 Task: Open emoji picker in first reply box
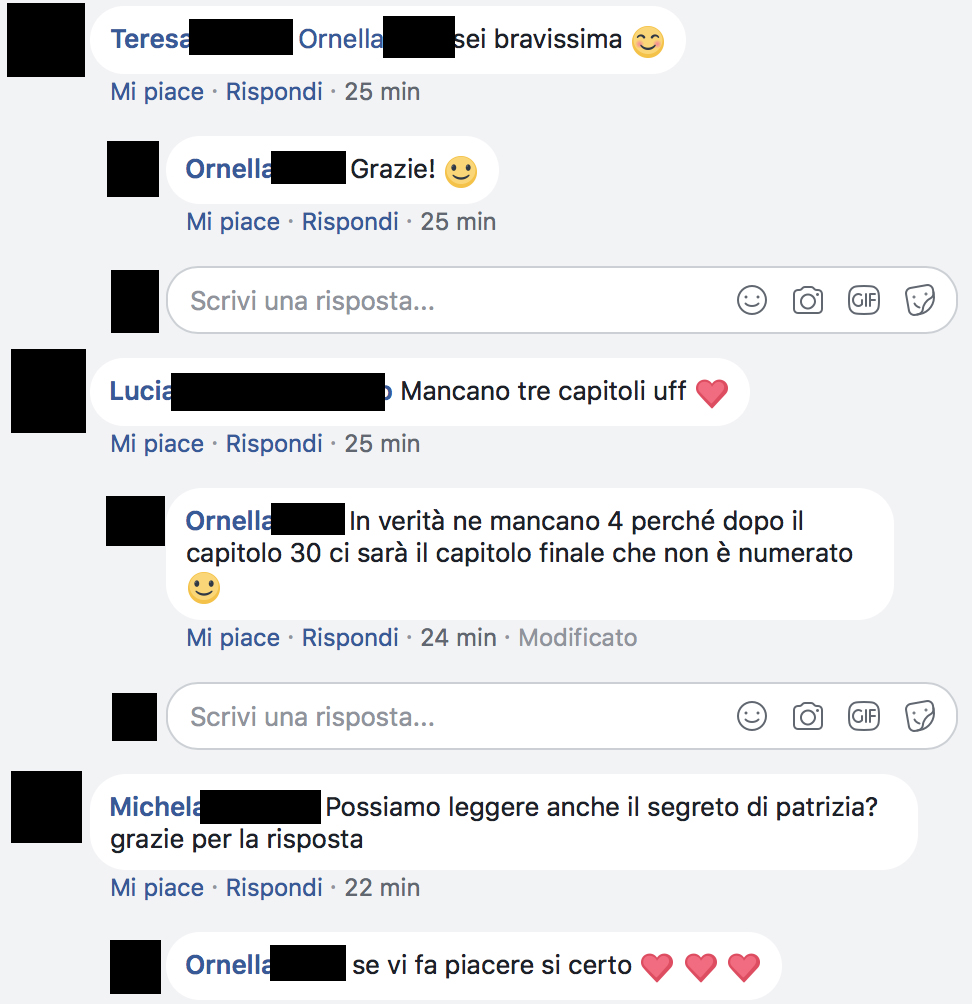click(752, 300)
